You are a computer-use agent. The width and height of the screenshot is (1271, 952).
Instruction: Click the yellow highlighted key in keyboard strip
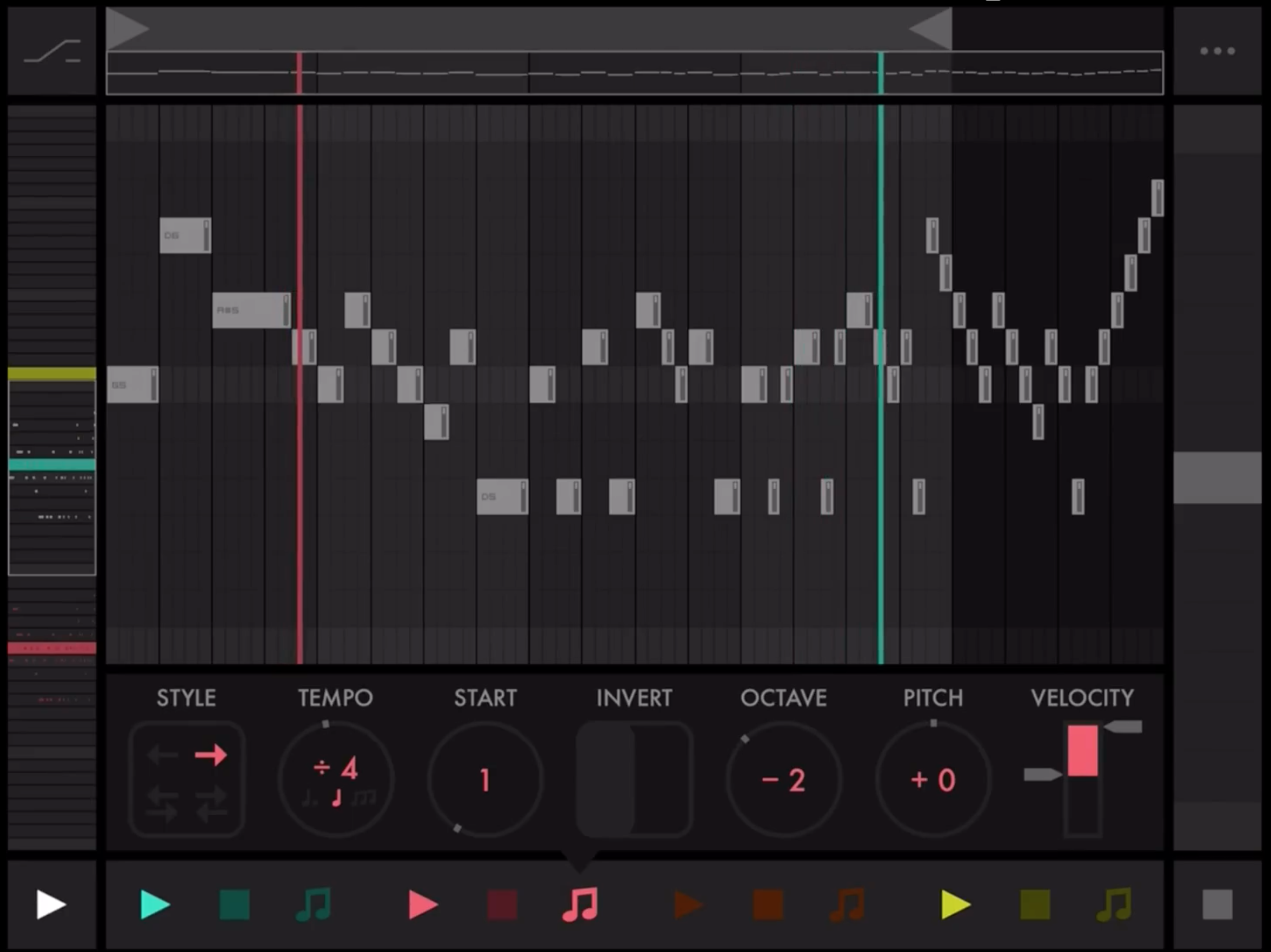52,374
